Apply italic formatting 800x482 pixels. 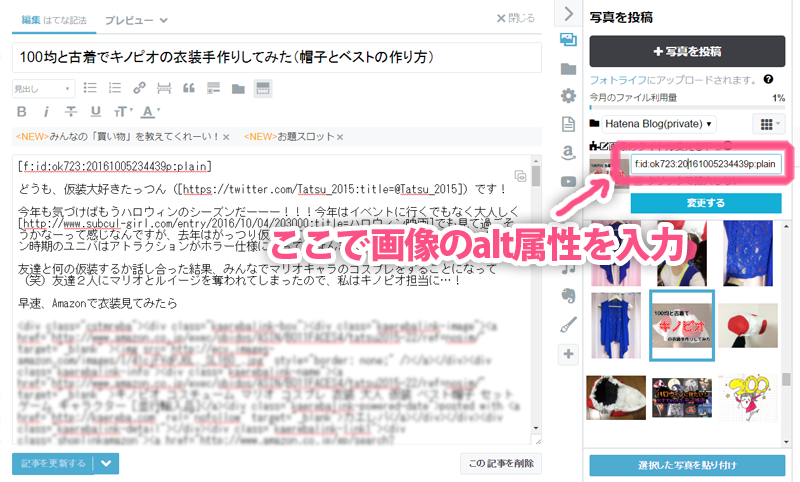46,112
